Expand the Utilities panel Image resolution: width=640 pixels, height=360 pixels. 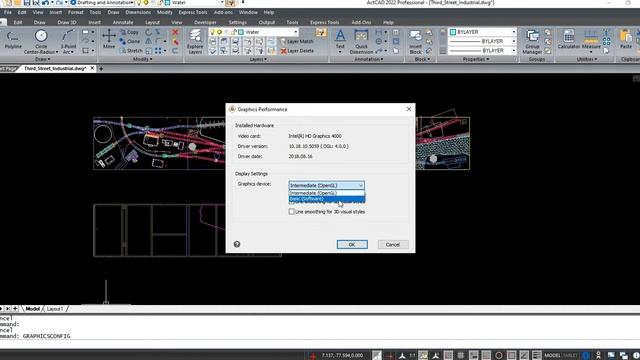(587, 59)
